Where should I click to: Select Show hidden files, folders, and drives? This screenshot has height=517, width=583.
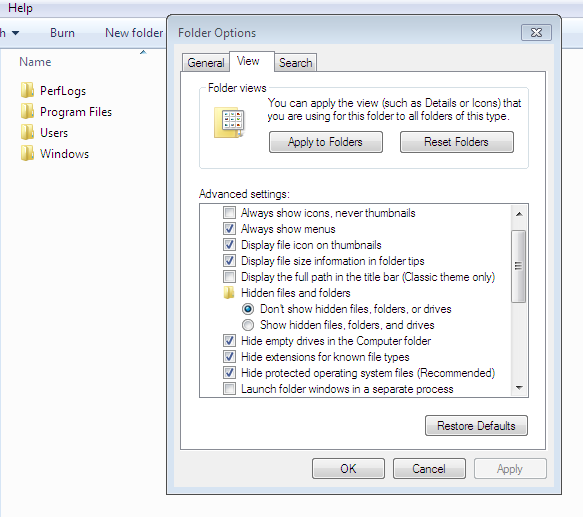(x=248, y=325)
